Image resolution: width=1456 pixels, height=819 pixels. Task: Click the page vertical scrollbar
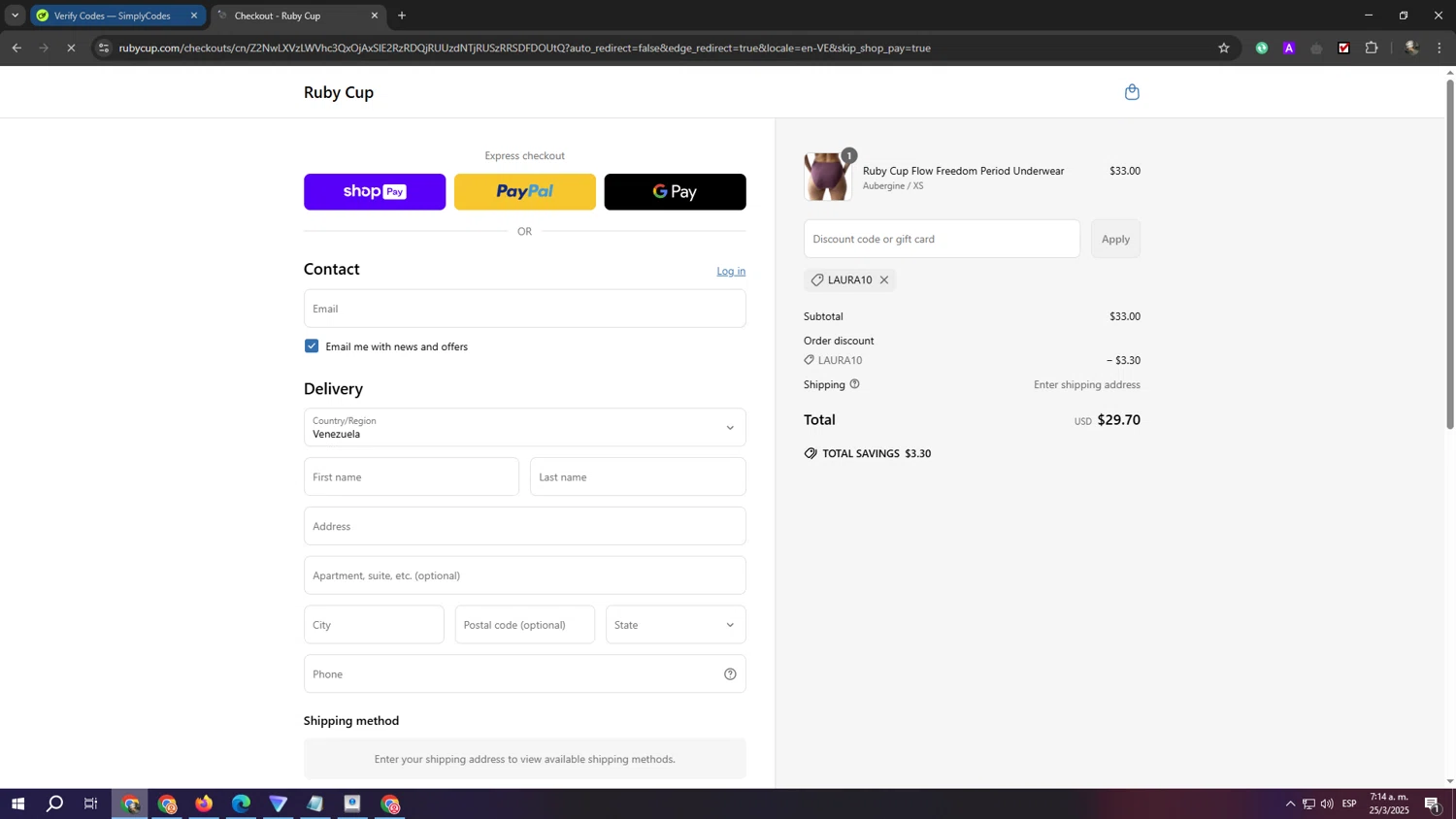point(1450,252)
